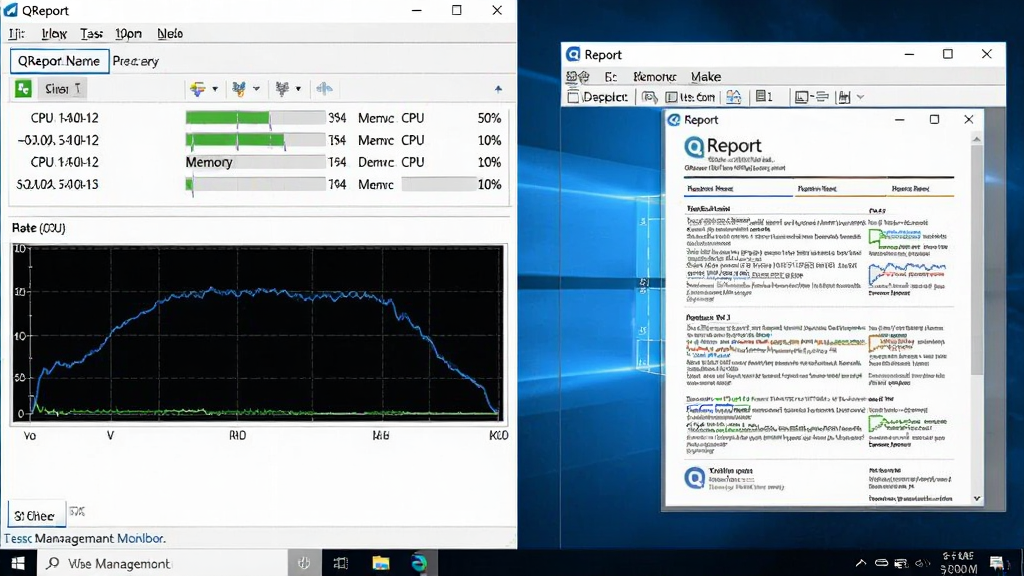Click the multicolor filter icon in QReport toolbar
The width and height of the screenshot is (1024, 576).
click(198, 88)
